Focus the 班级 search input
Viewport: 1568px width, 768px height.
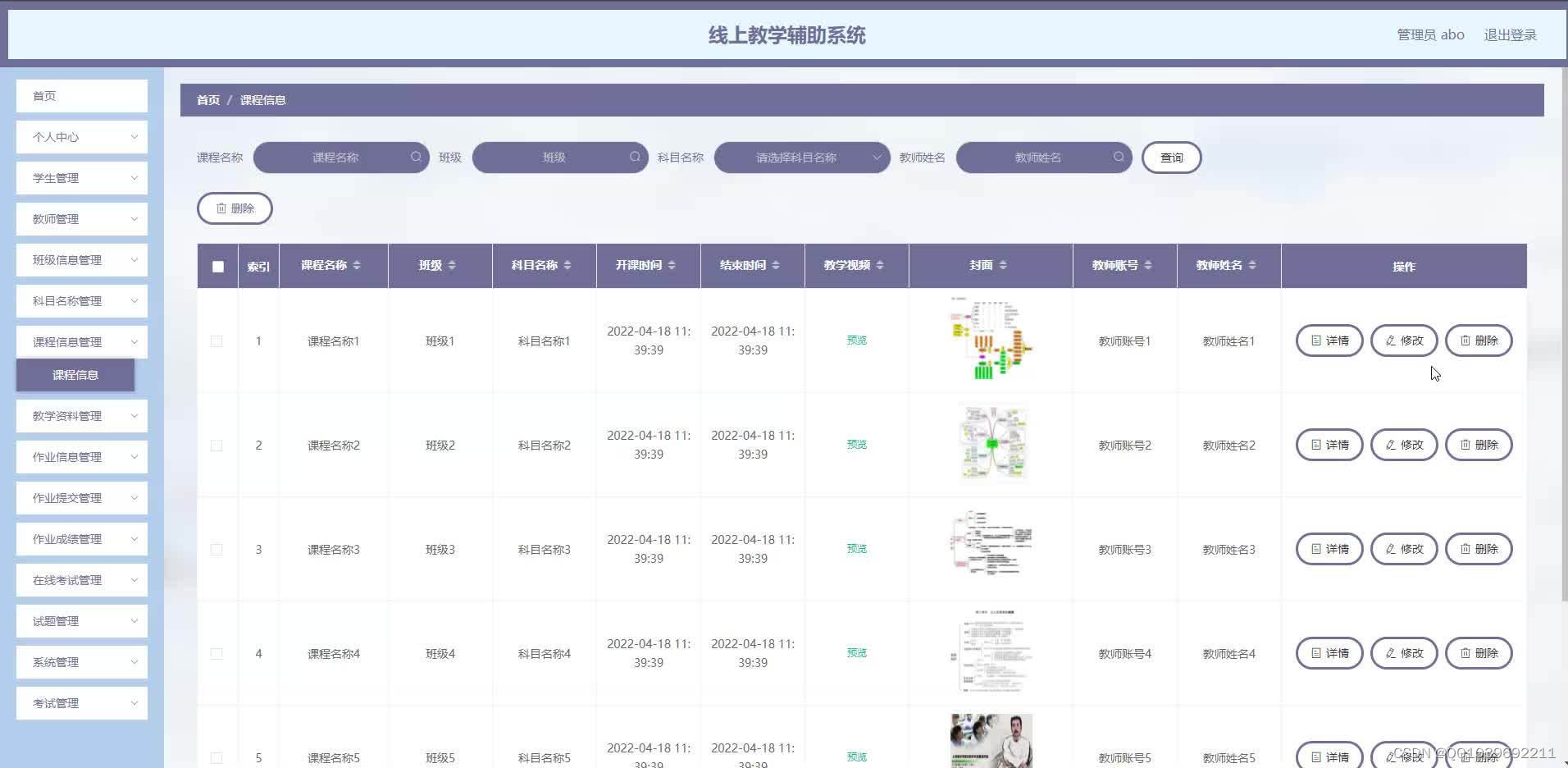coord(560,157)
